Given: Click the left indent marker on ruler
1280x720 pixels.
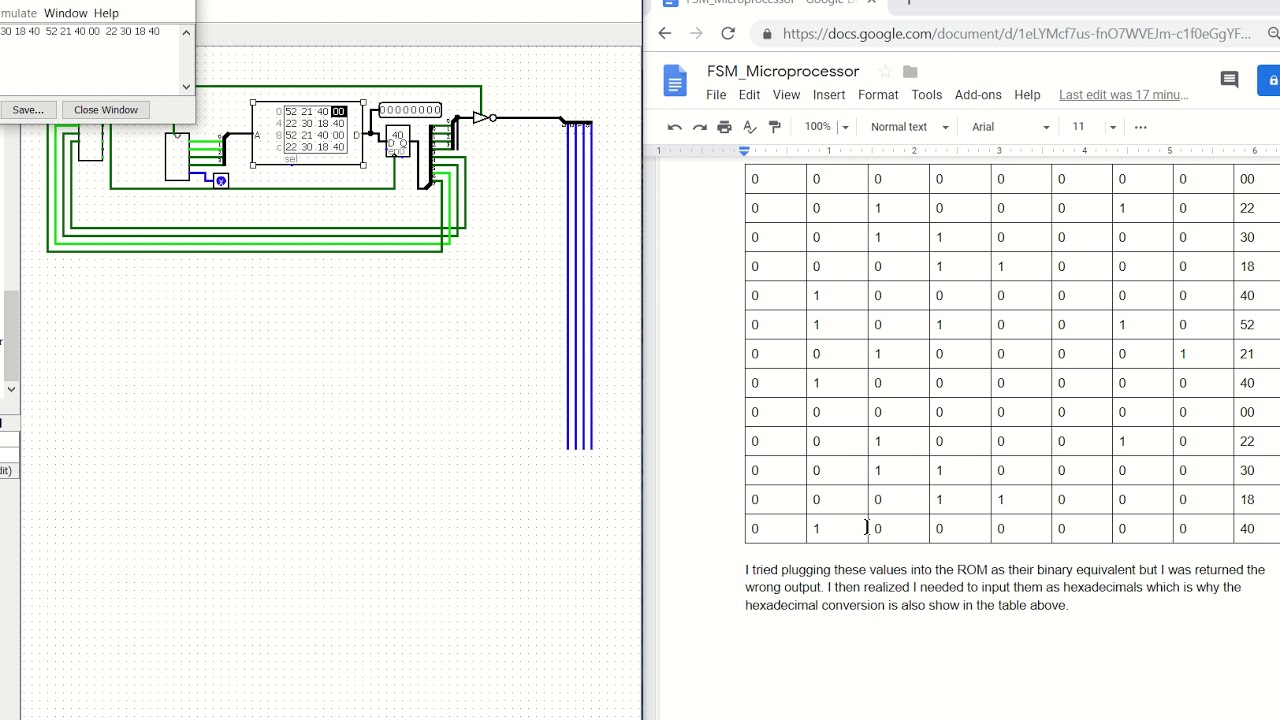Looking at the screenshot, I should pos(744,151).
